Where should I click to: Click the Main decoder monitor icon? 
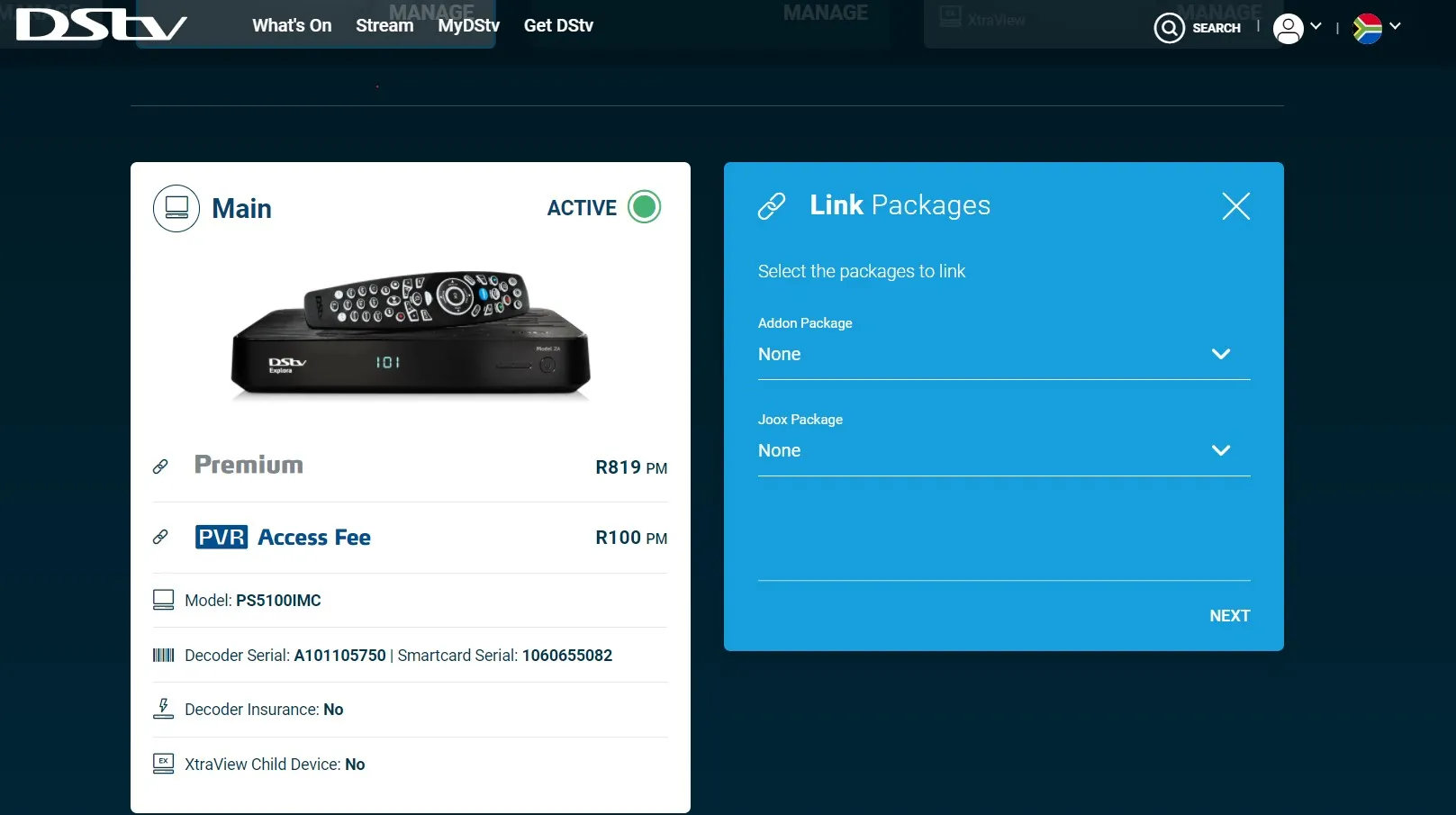point(176,208)
